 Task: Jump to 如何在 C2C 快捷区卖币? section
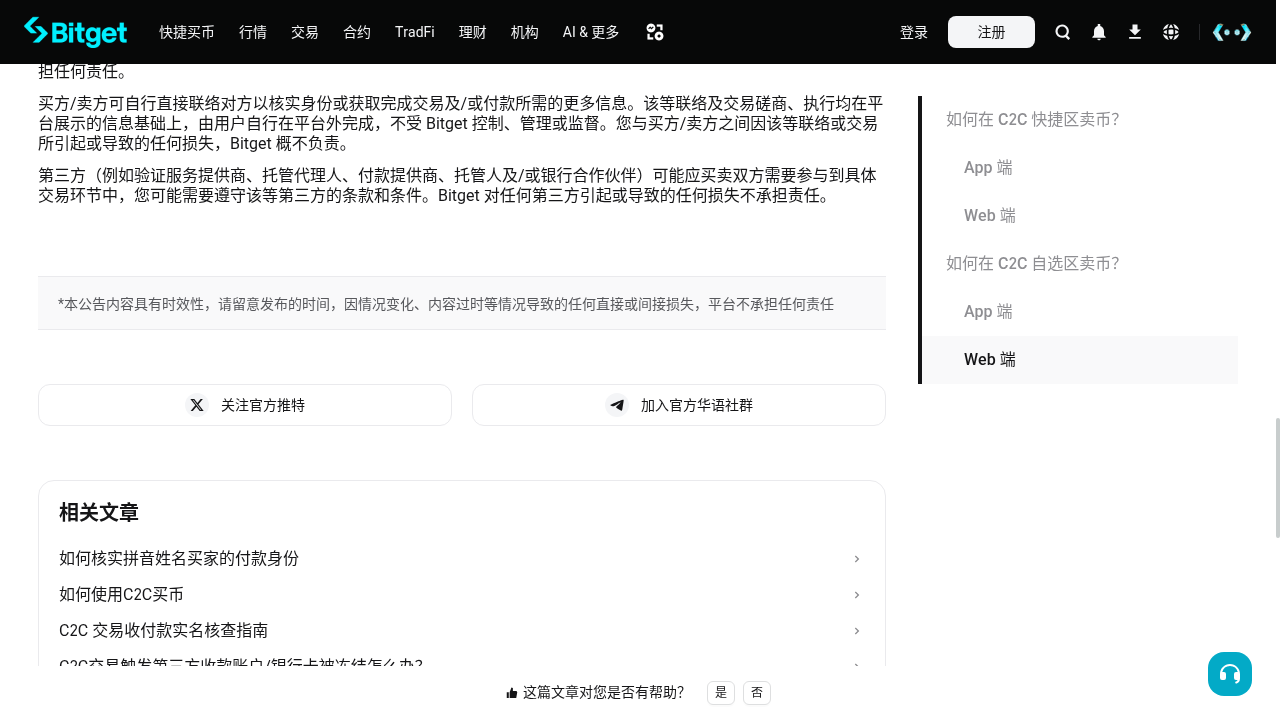pyautogui.click(x=1032, y=120)
